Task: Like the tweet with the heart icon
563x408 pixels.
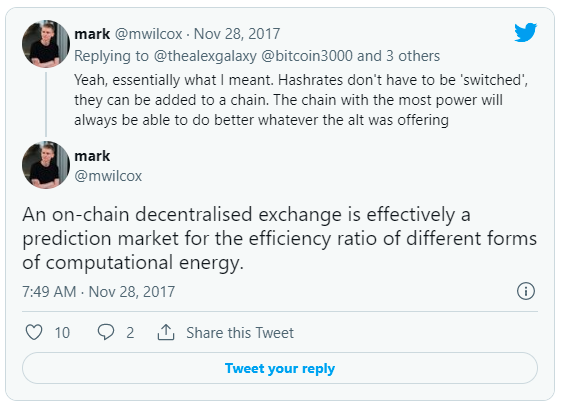Action: click(x=34, y=332)
